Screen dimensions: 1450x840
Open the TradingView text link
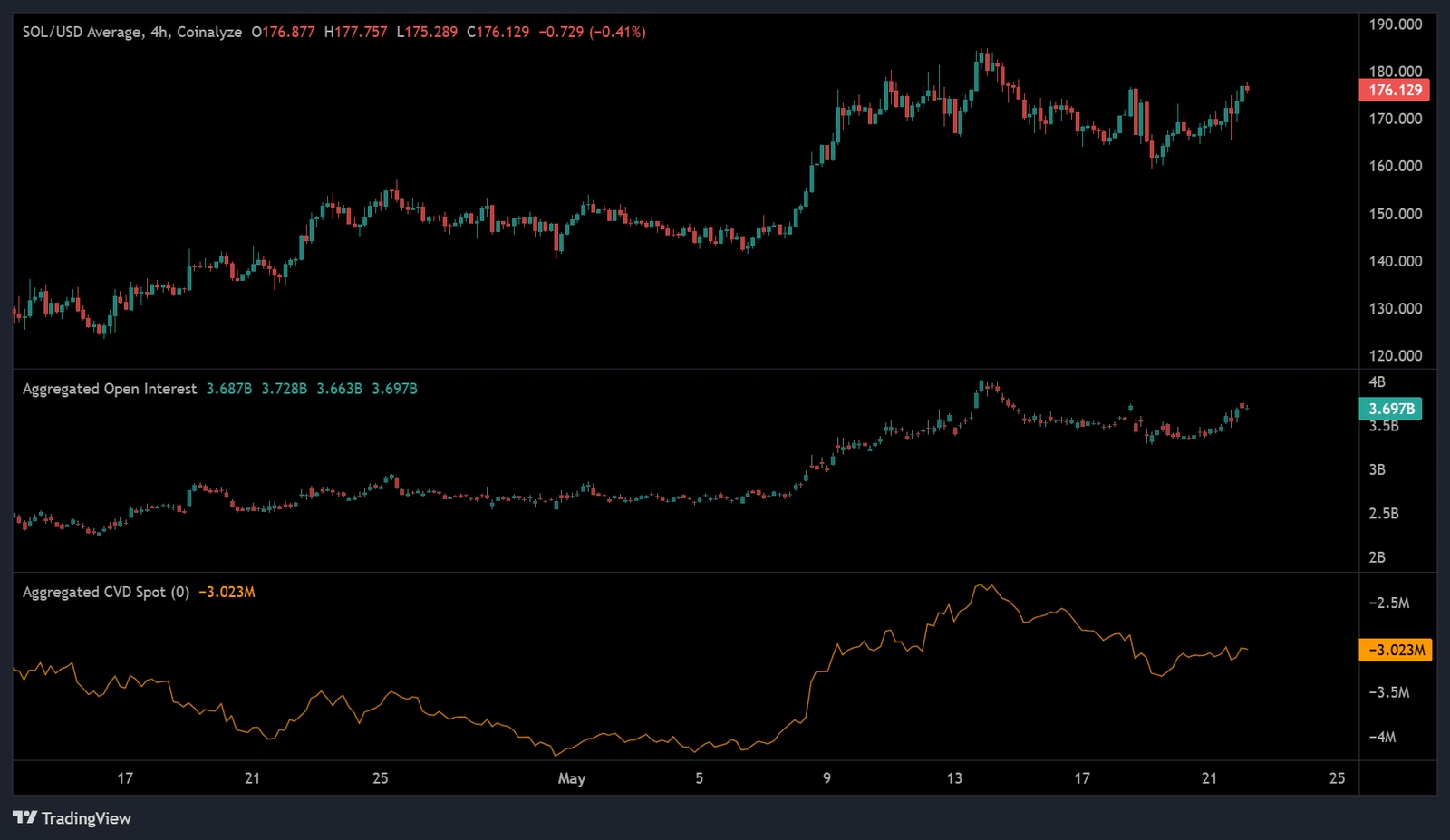click(86, 818)
